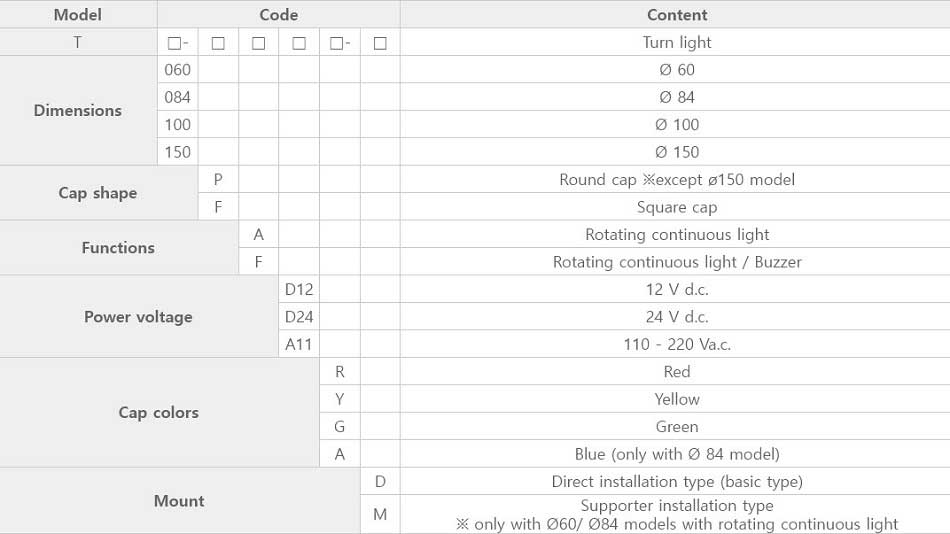Click the Power voltage row label
Image resolution: width=950 pixels, height=534 pixels.
[x=138, y=317]
